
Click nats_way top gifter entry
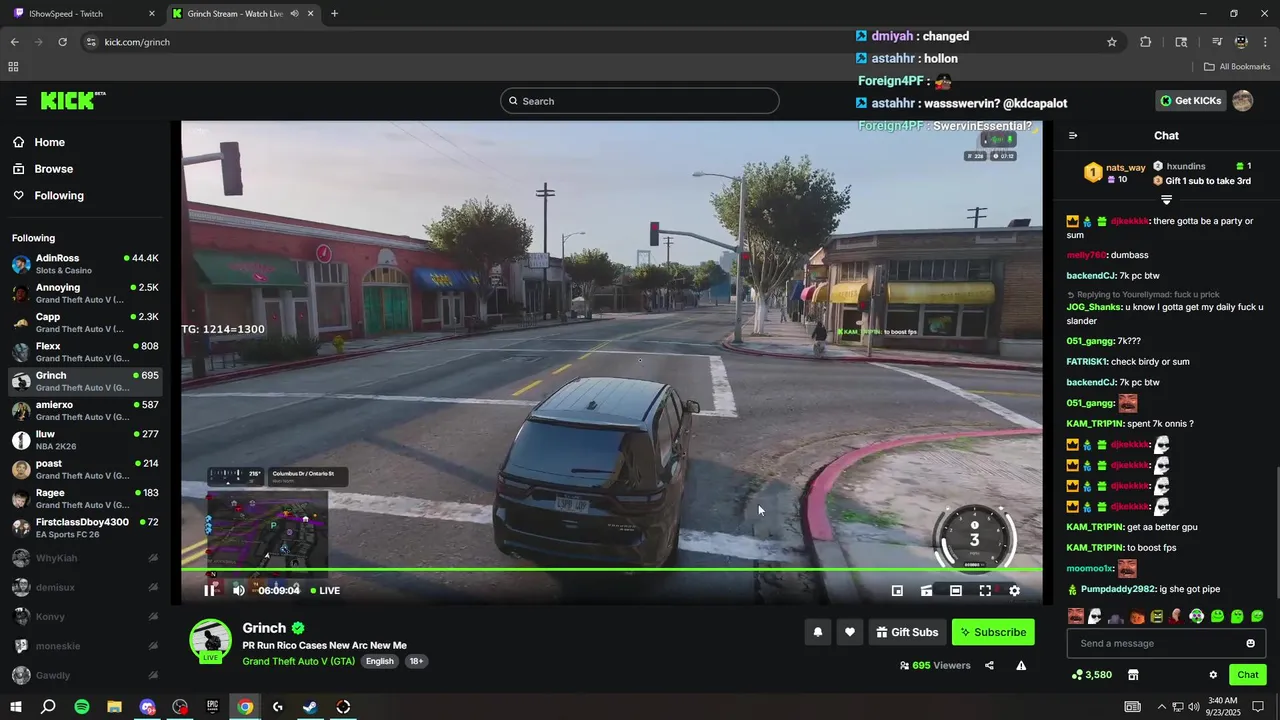[x=1116, y=173]
